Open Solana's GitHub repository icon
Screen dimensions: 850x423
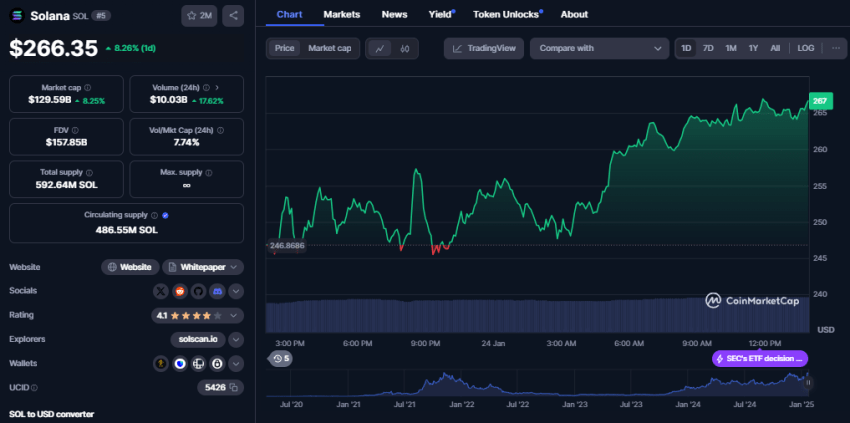[198, 291]
